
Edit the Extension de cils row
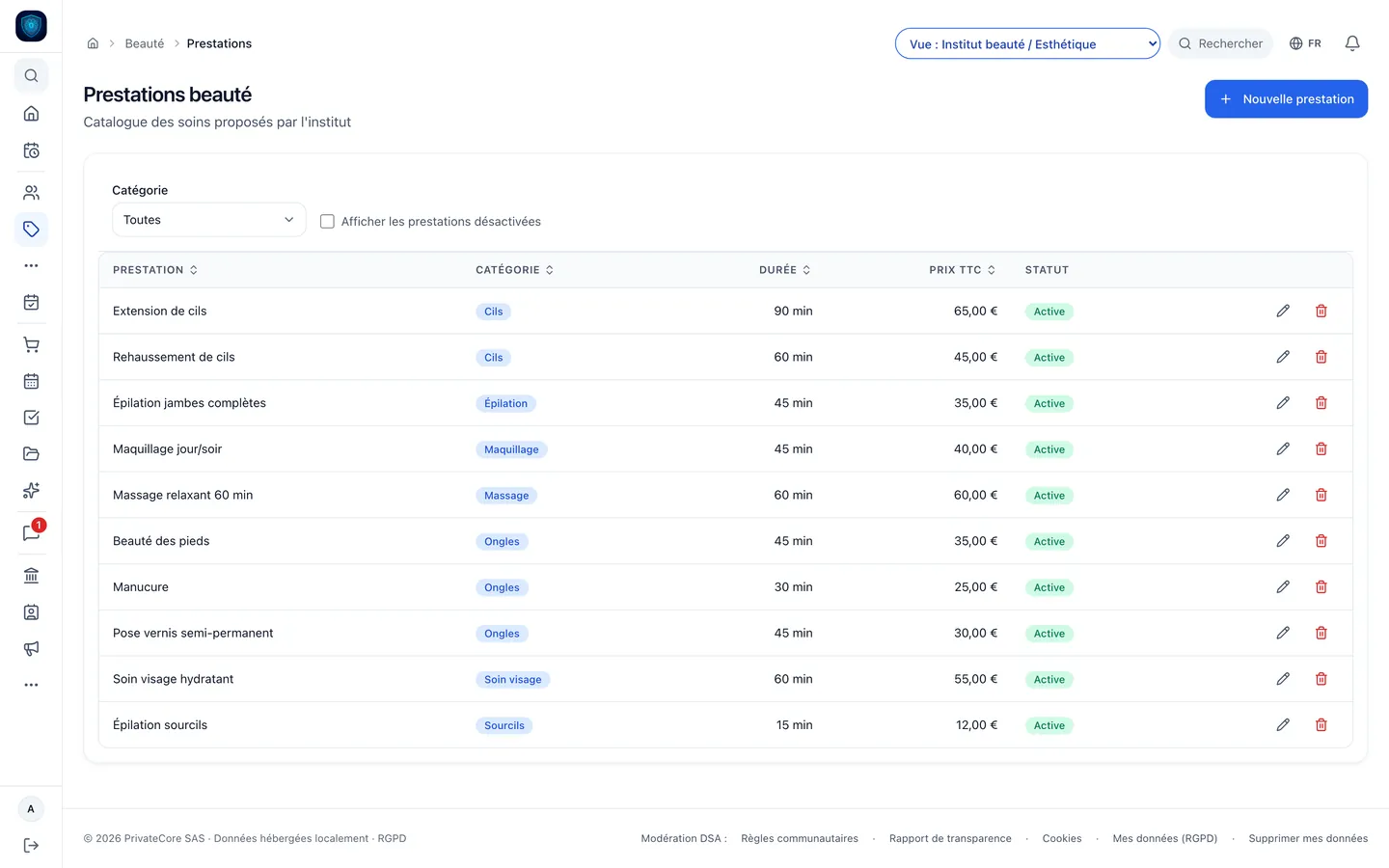click(x=1283, y=311)
